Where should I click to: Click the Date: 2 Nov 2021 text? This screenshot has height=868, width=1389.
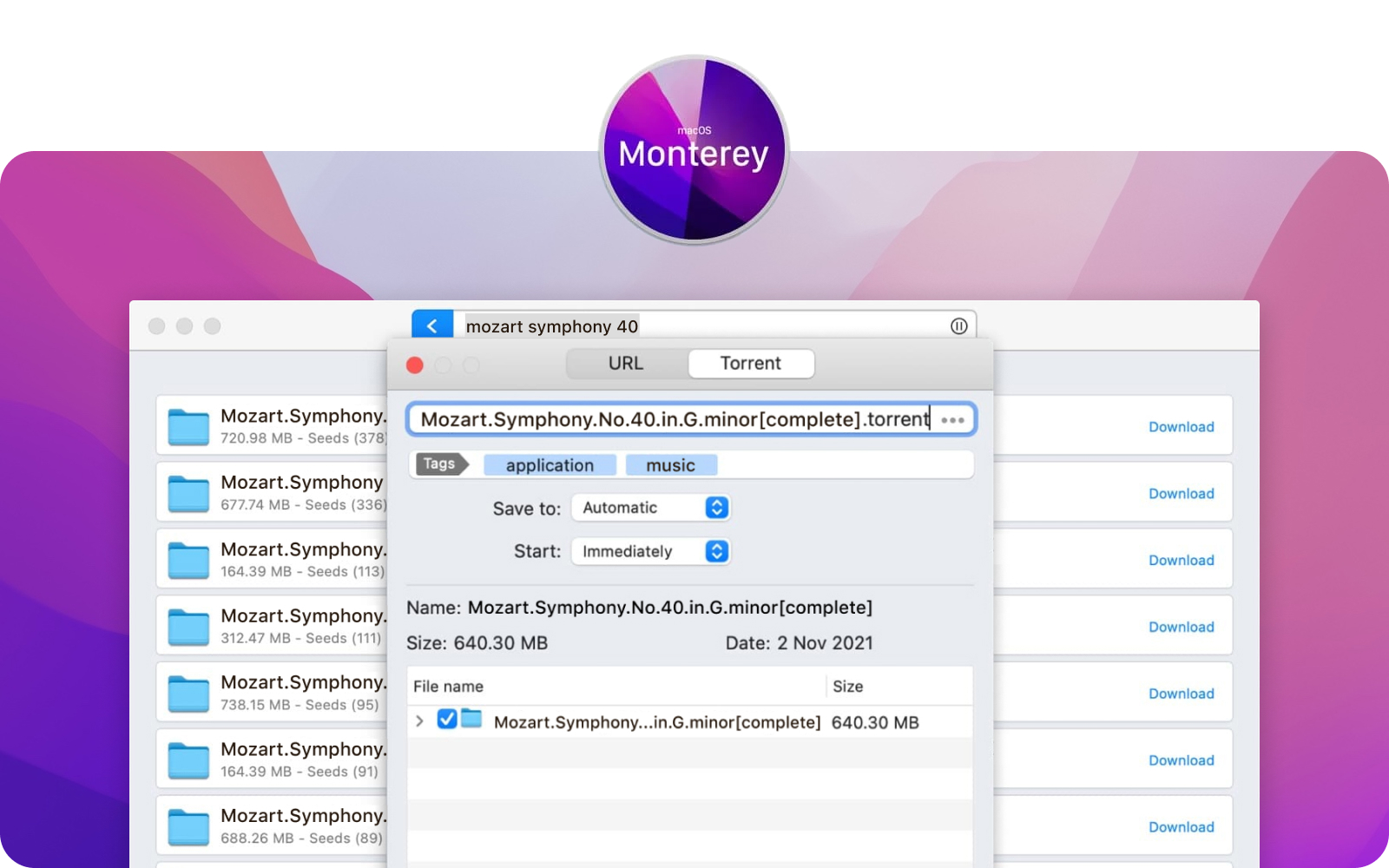click(x=800, y=643)
